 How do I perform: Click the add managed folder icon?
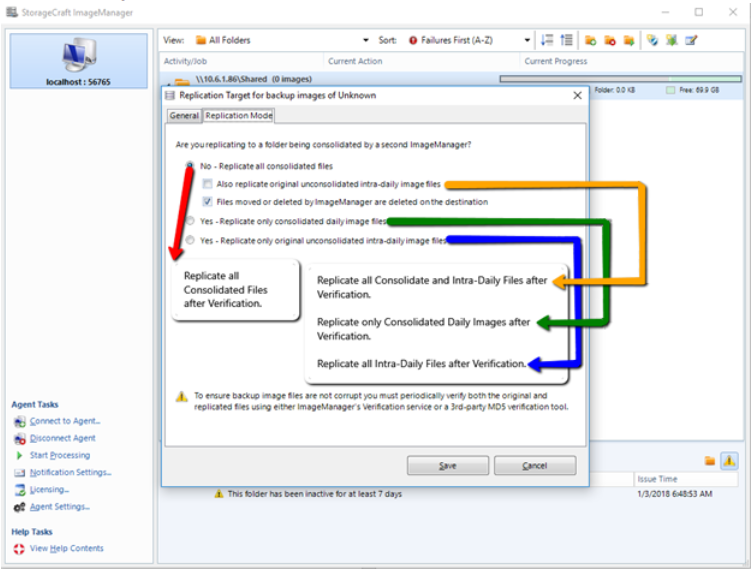tap(591, 41)
